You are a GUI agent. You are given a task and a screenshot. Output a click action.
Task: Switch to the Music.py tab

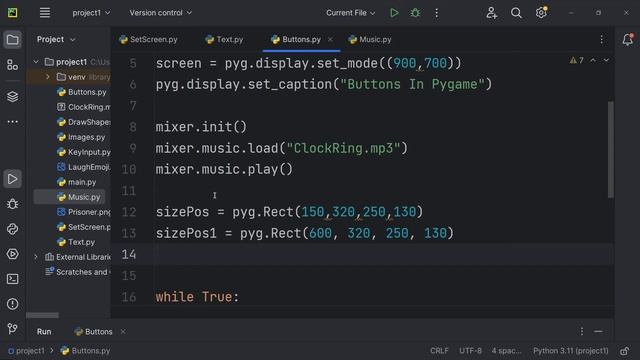pyautogui.click(x=370, y=40)
